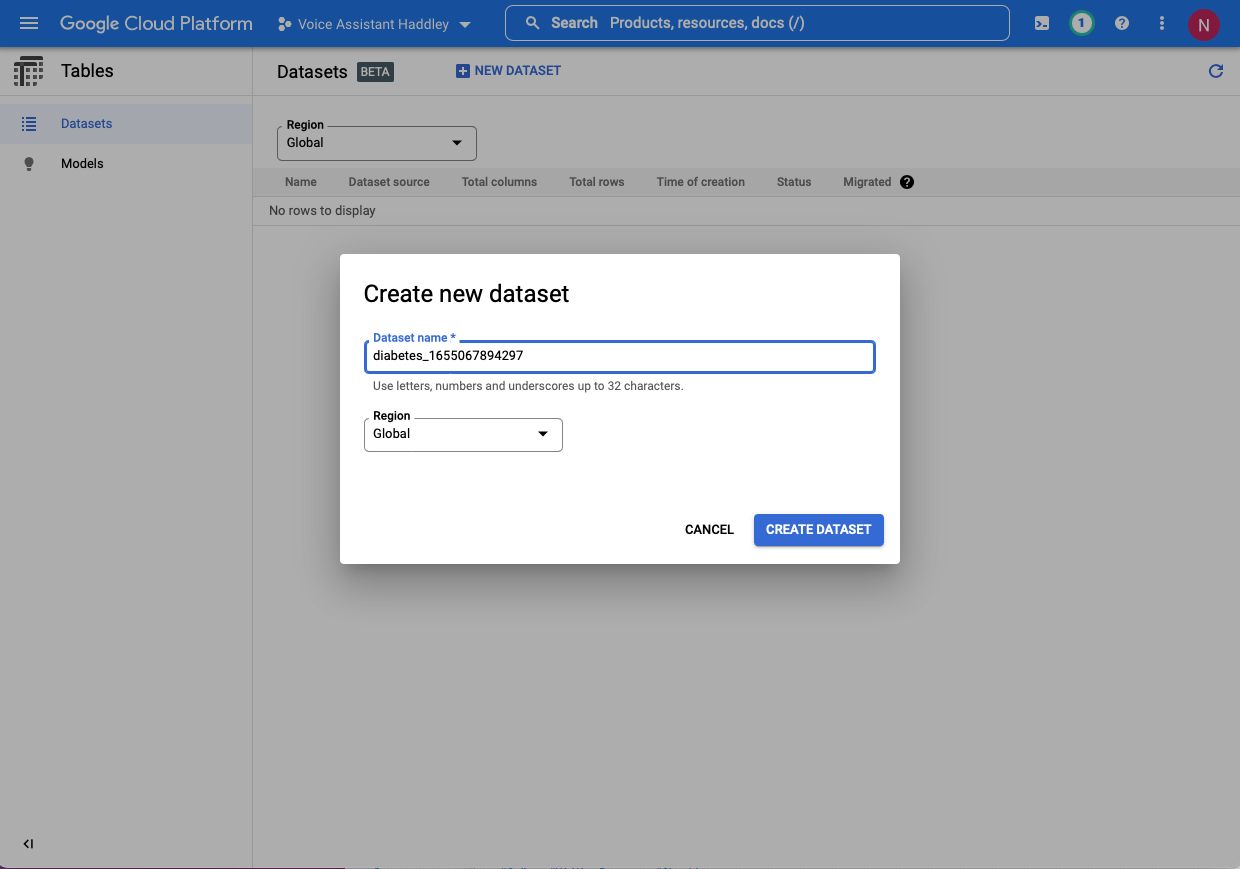Image resolution: width=1240 pixels, height=869 pixels.
Task: Cancel the new dataset dialog
Action: (x=709, y=530)
